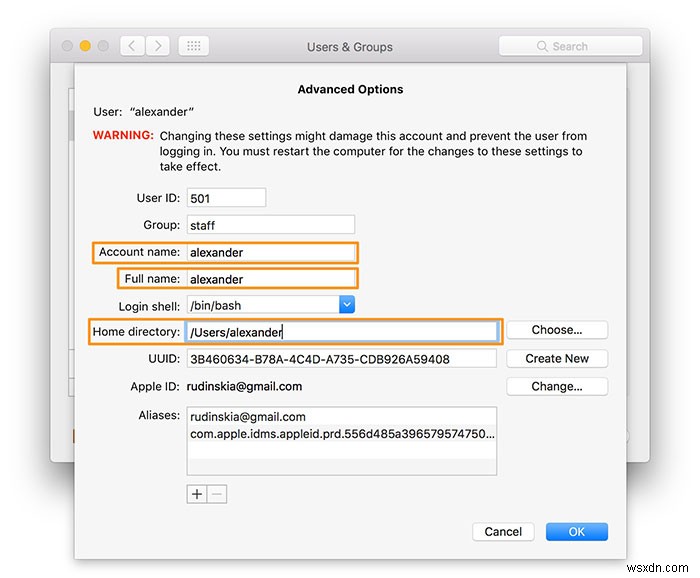Click the UUID field

pyautogui.click(x=342, y=359)
